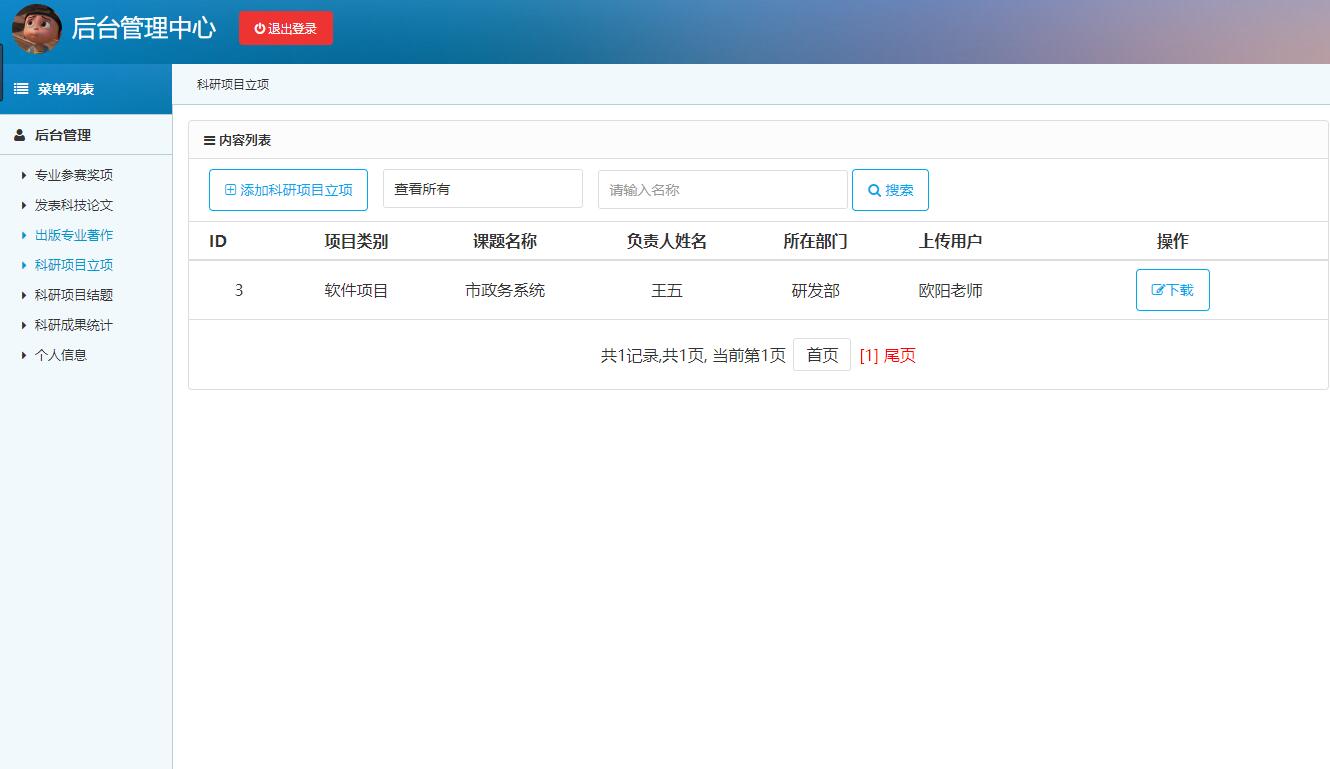Click the magnifier icon in 搜索 button

tap(873, 189)
